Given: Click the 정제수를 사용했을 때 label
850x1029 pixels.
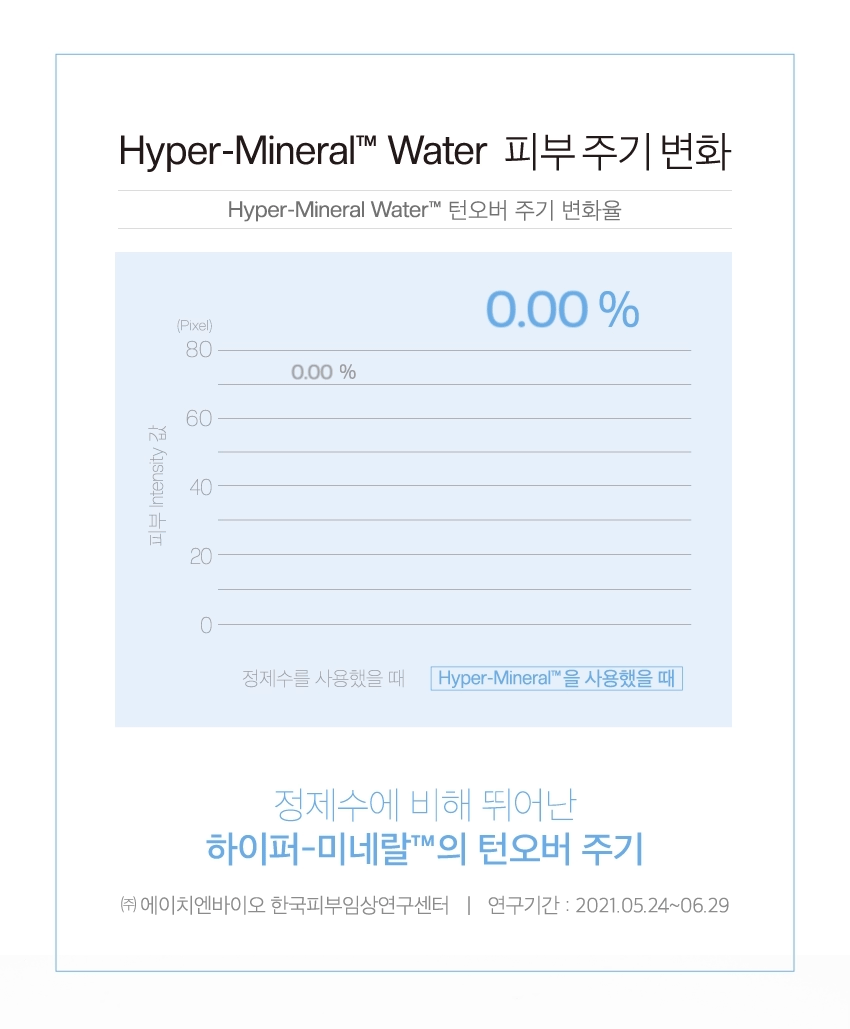Looking at the screenshot, I should point(324,678).
